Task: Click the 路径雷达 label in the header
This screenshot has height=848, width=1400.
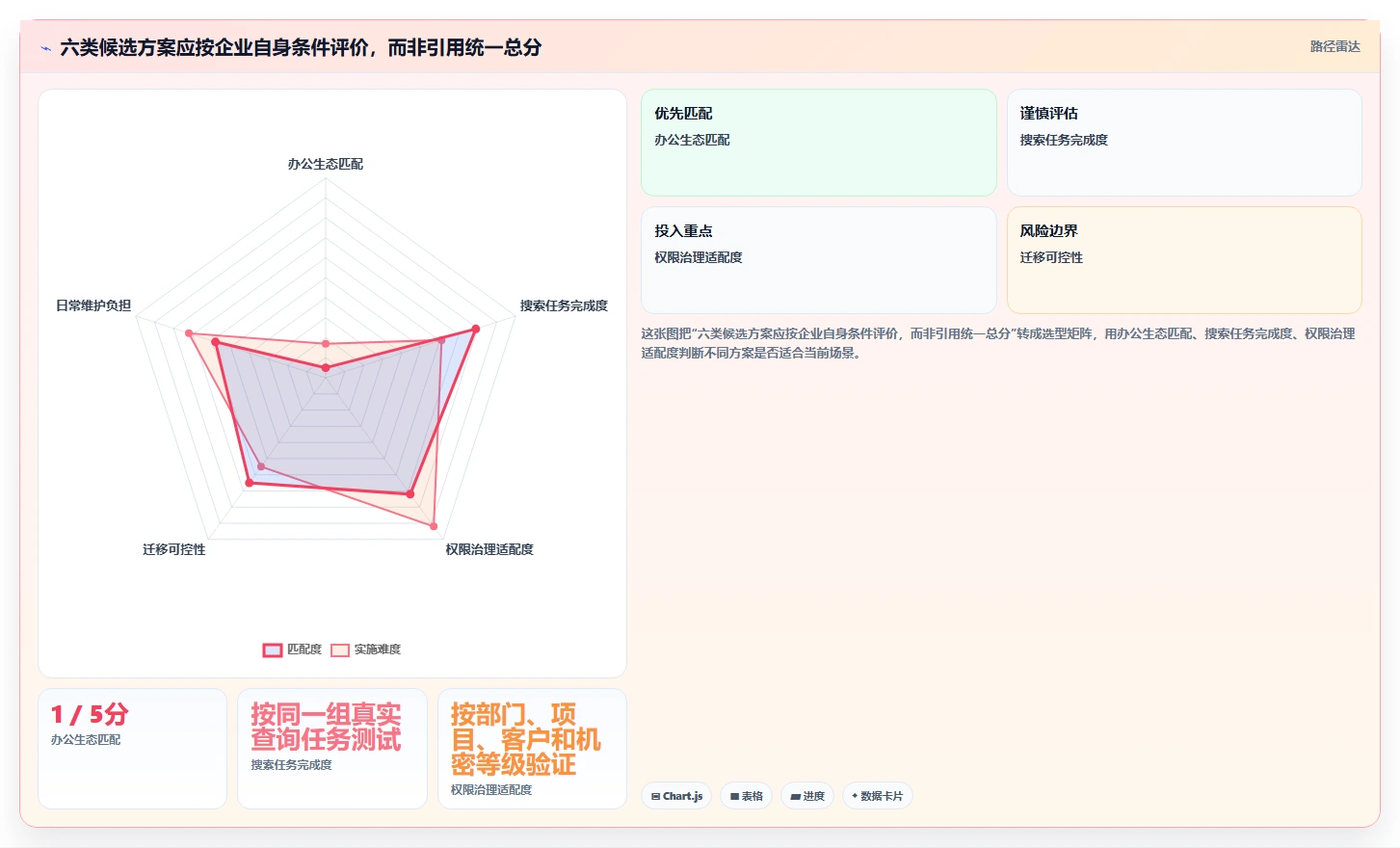Action: point(1334,46)
